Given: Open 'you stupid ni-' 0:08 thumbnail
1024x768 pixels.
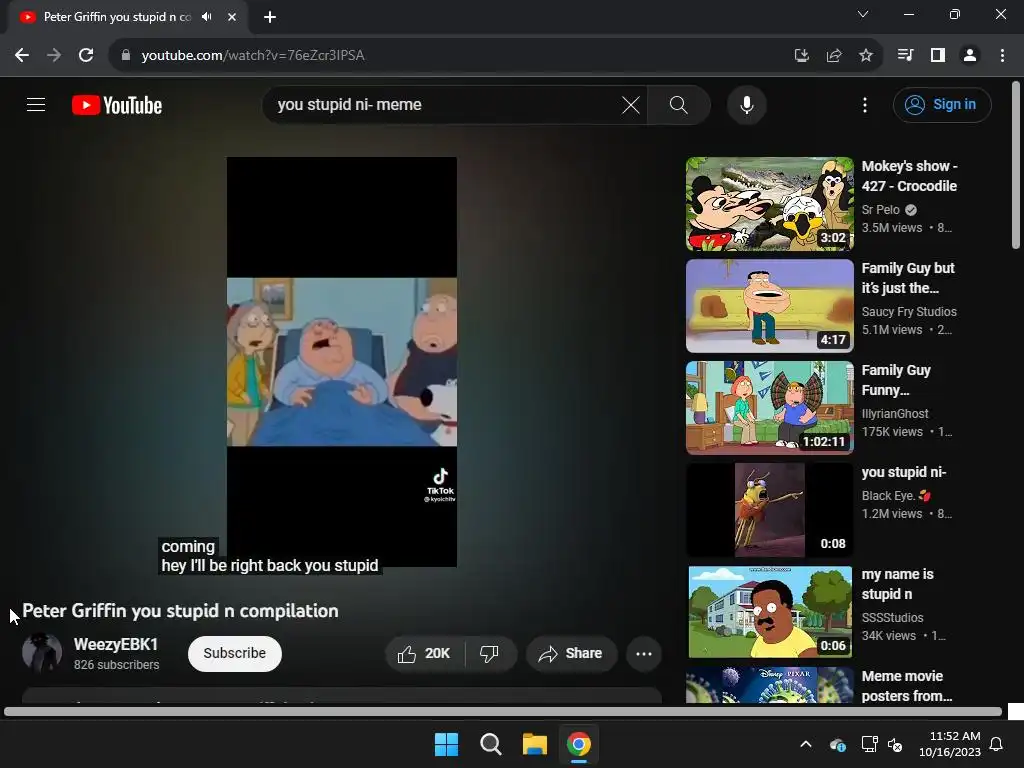Looking at the screenshot, I should tap(769, 510).
